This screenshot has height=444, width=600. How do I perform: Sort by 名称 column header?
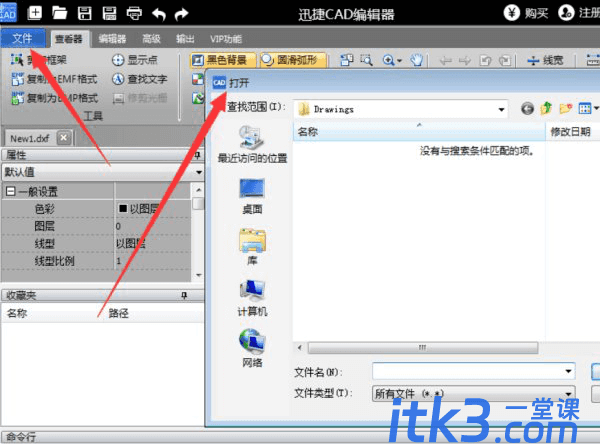coord(419,132)
